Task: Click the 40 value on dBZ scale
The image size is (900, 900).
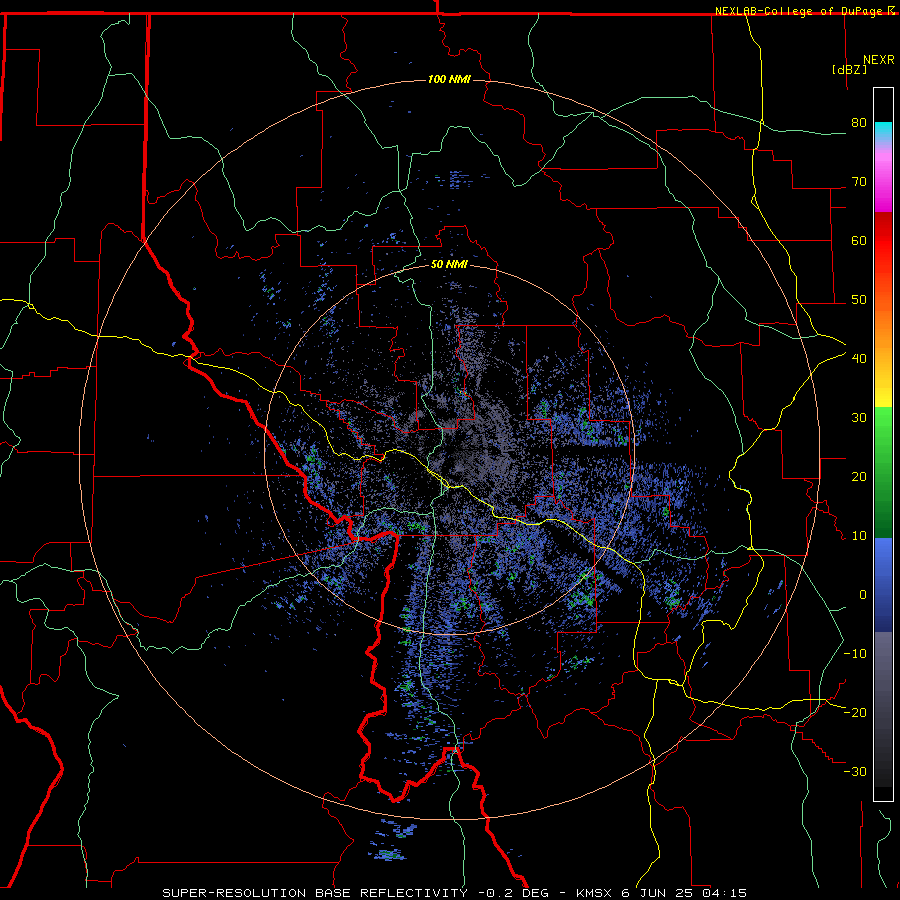Action: click(x=859, y=359)
